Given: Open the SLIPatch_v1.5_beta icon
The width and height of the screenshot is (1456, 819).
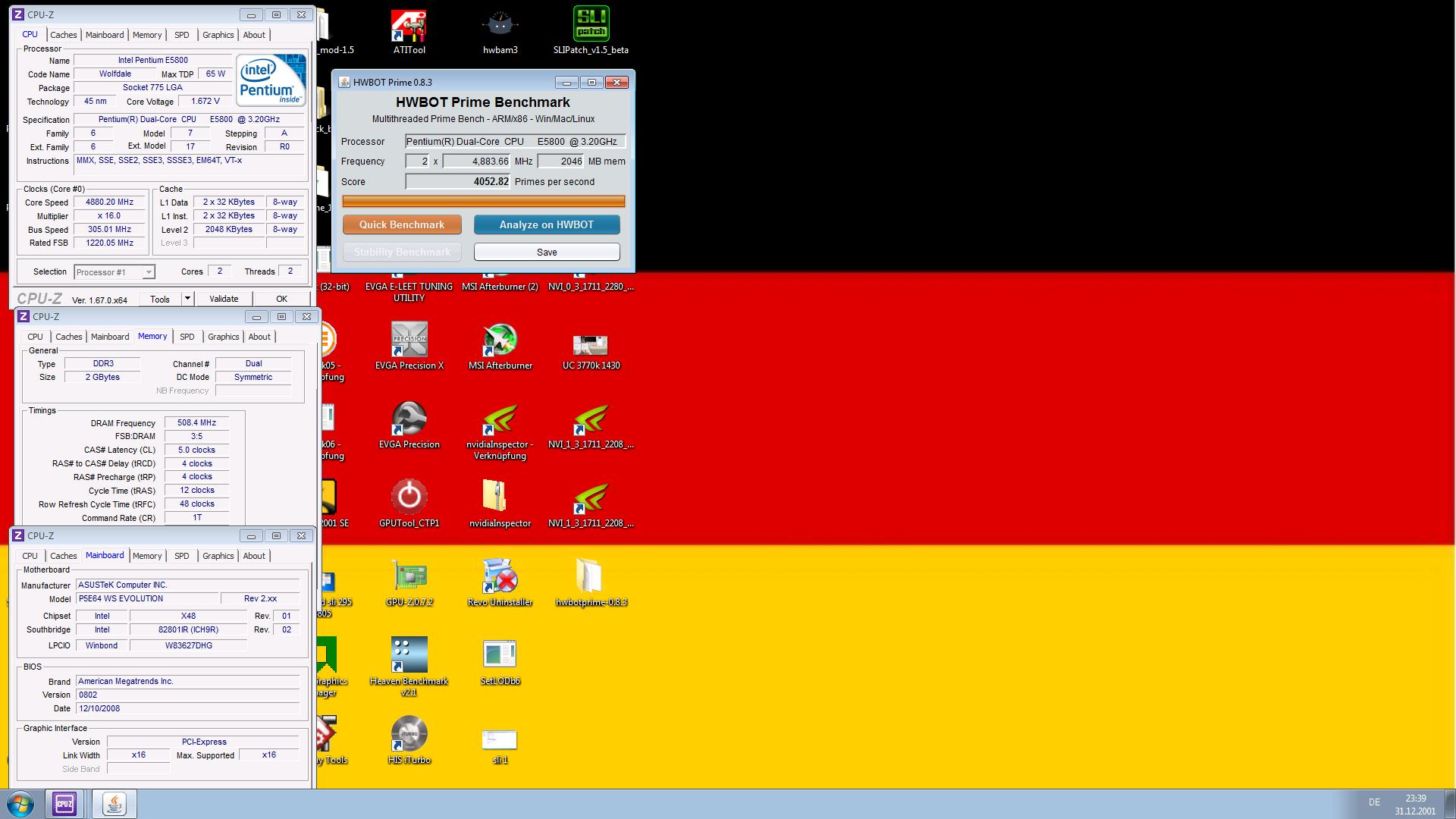Looking at the screenshot, I should pos(591,32).
